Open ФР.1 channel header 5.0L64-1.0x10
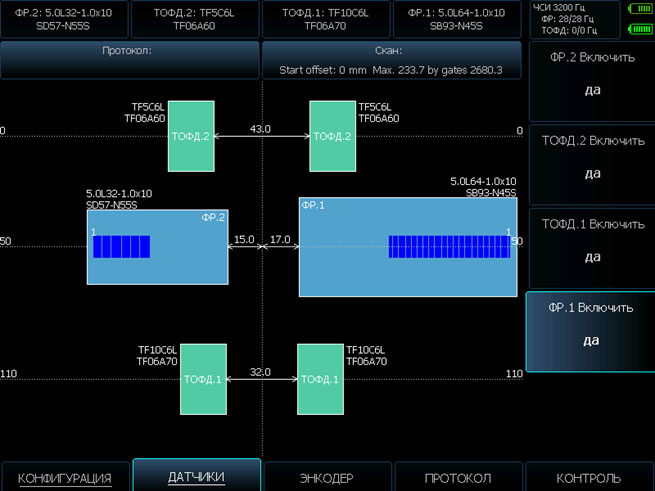 pos(457,19)
